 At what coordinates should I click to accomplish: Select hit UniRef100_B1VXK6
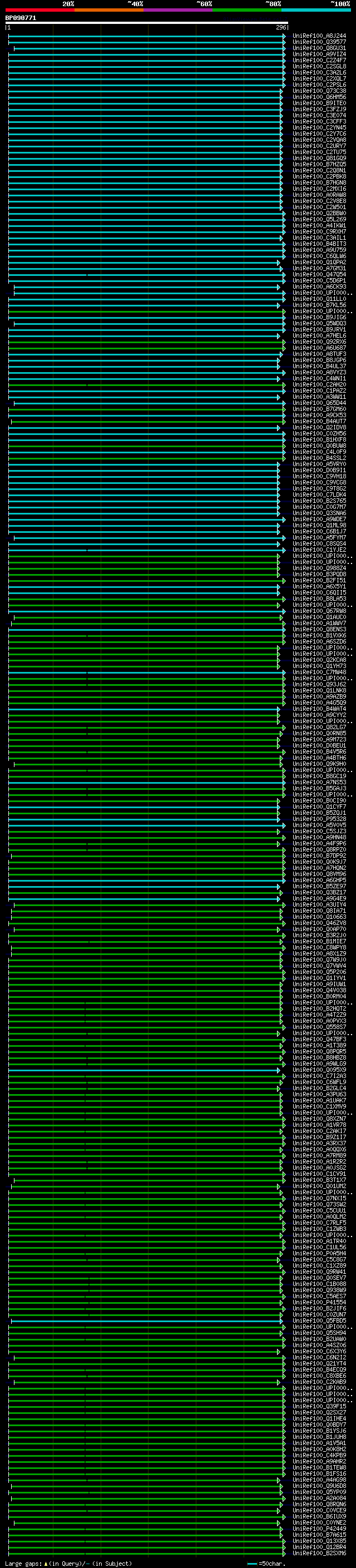319,635
